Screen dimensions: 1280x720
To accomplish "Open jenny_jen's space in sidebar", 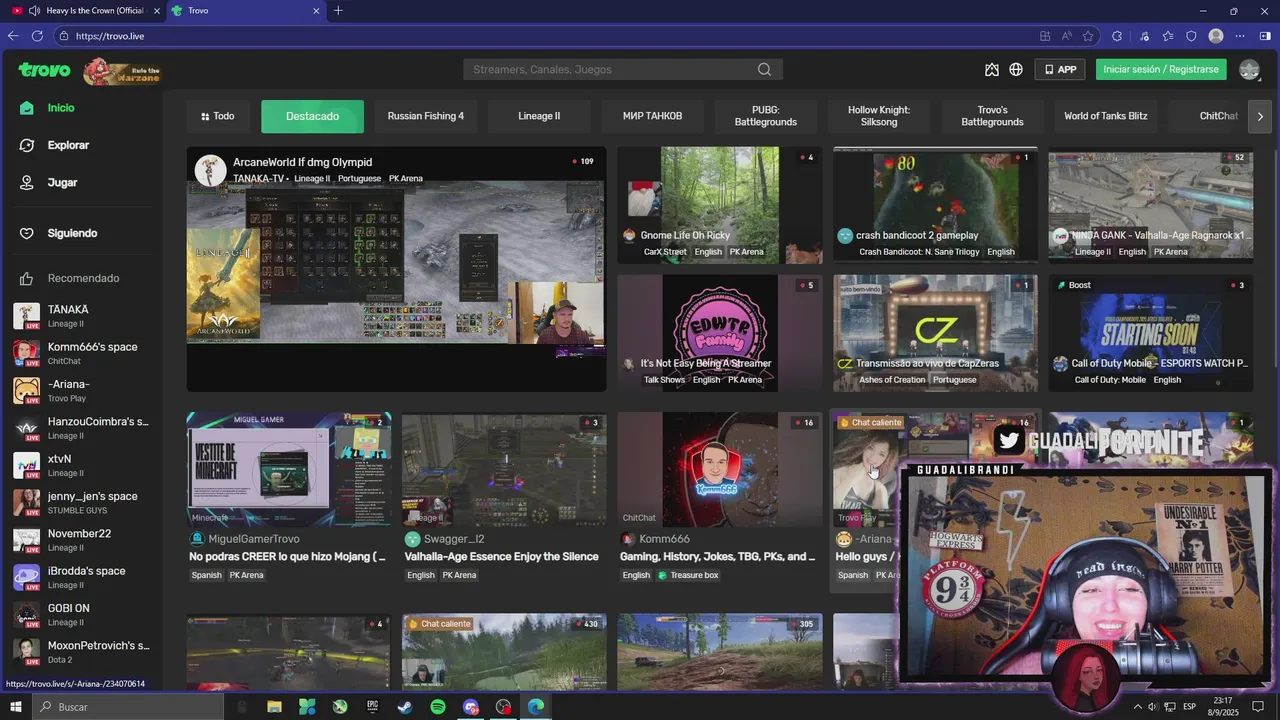I will (x=82, y=503).
